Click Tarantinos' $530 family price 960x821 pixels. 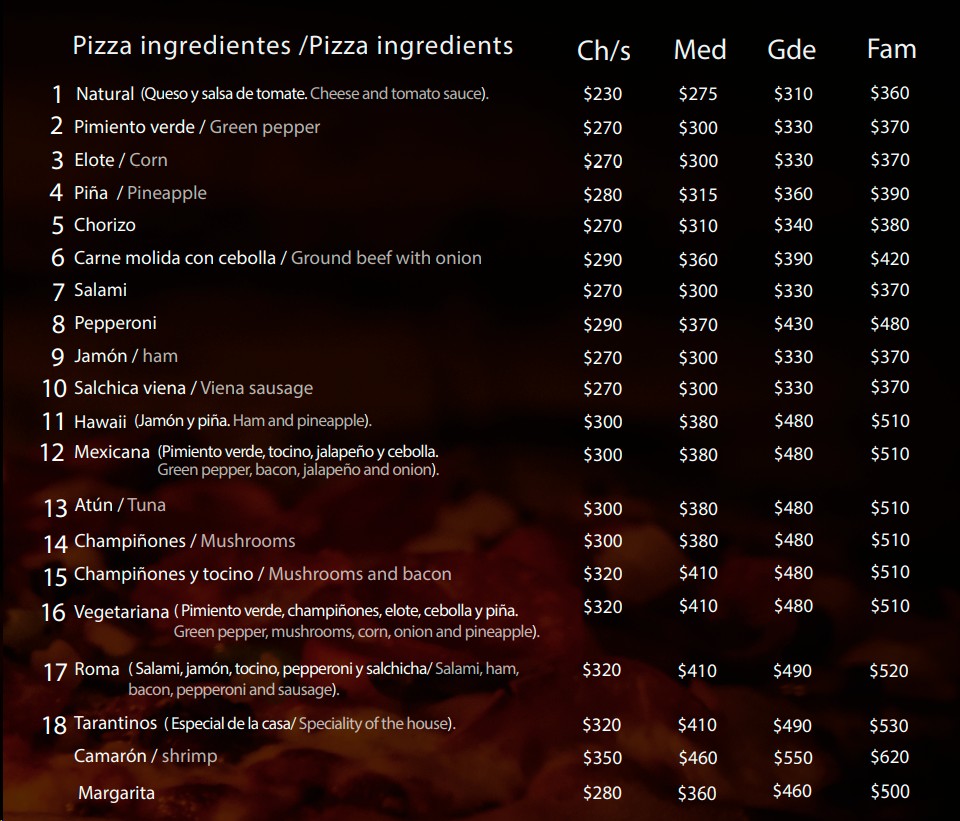pyautogui.click(x=890, y=726)
